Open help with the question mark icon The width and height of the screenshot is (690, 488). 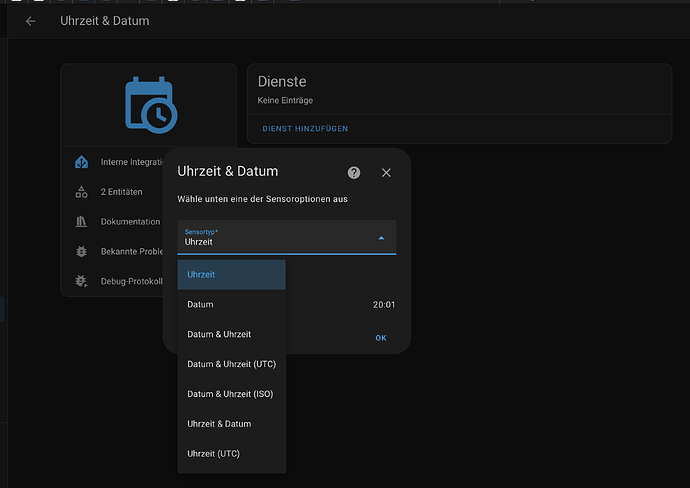[x=354, y=172]
